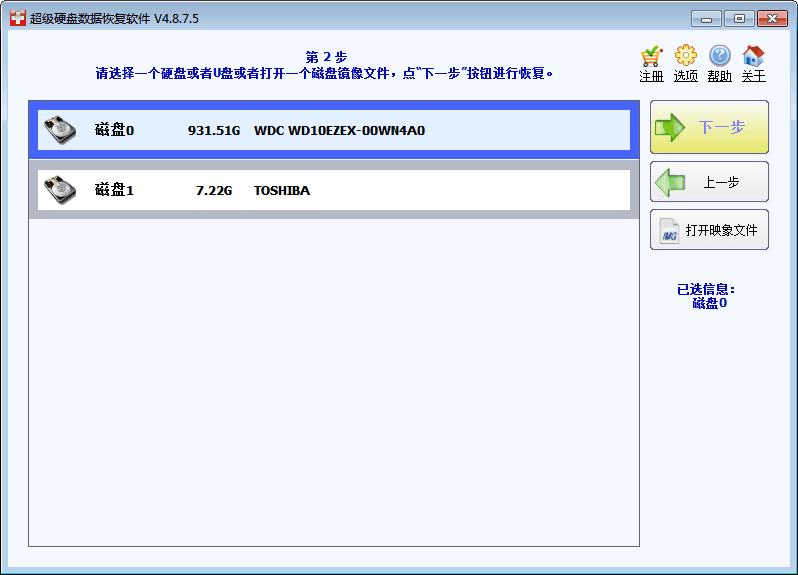This screenshot has width=798, height=575.
Task: Open 选项 gear settings icon
Action: (x=686, y=55)
